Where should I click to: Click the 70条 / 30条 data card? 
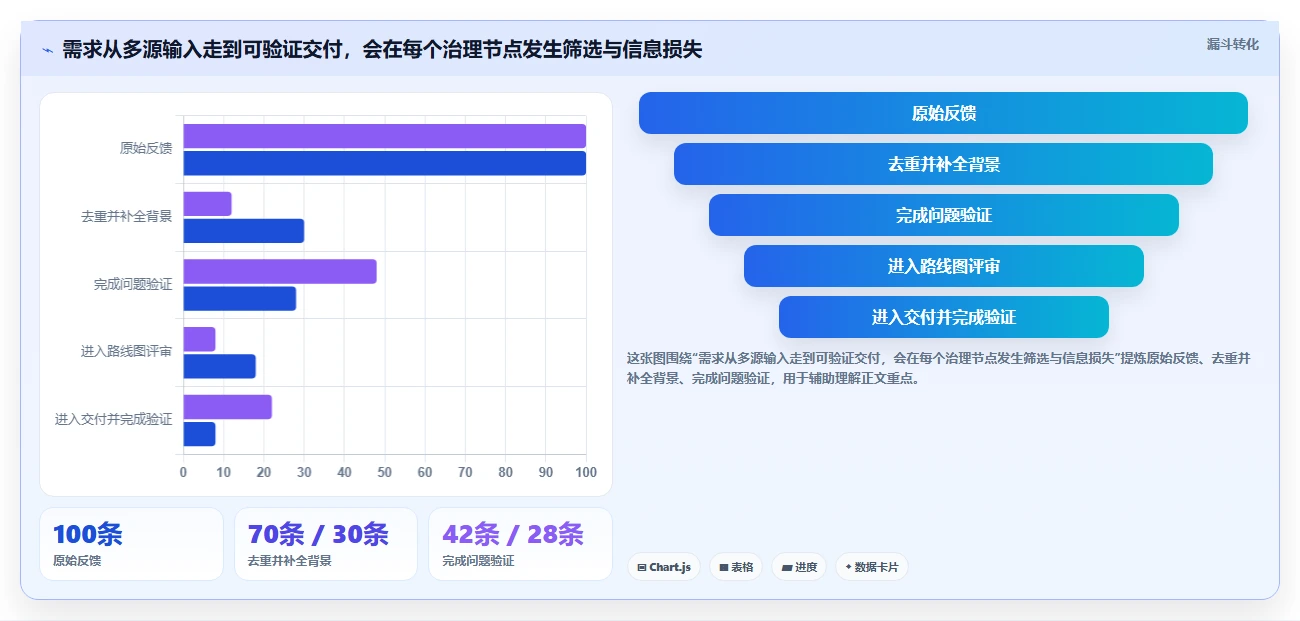(325, 544)
